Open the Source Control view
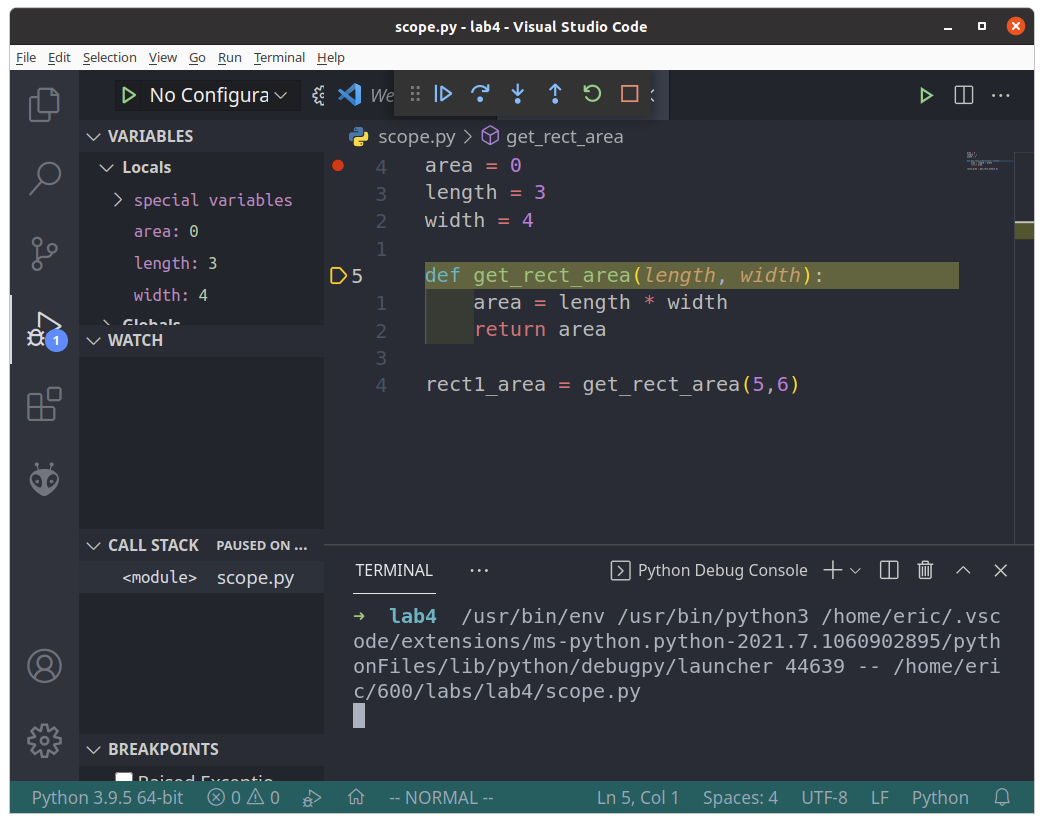1044x823 pixels. click(x=44, y=253)
